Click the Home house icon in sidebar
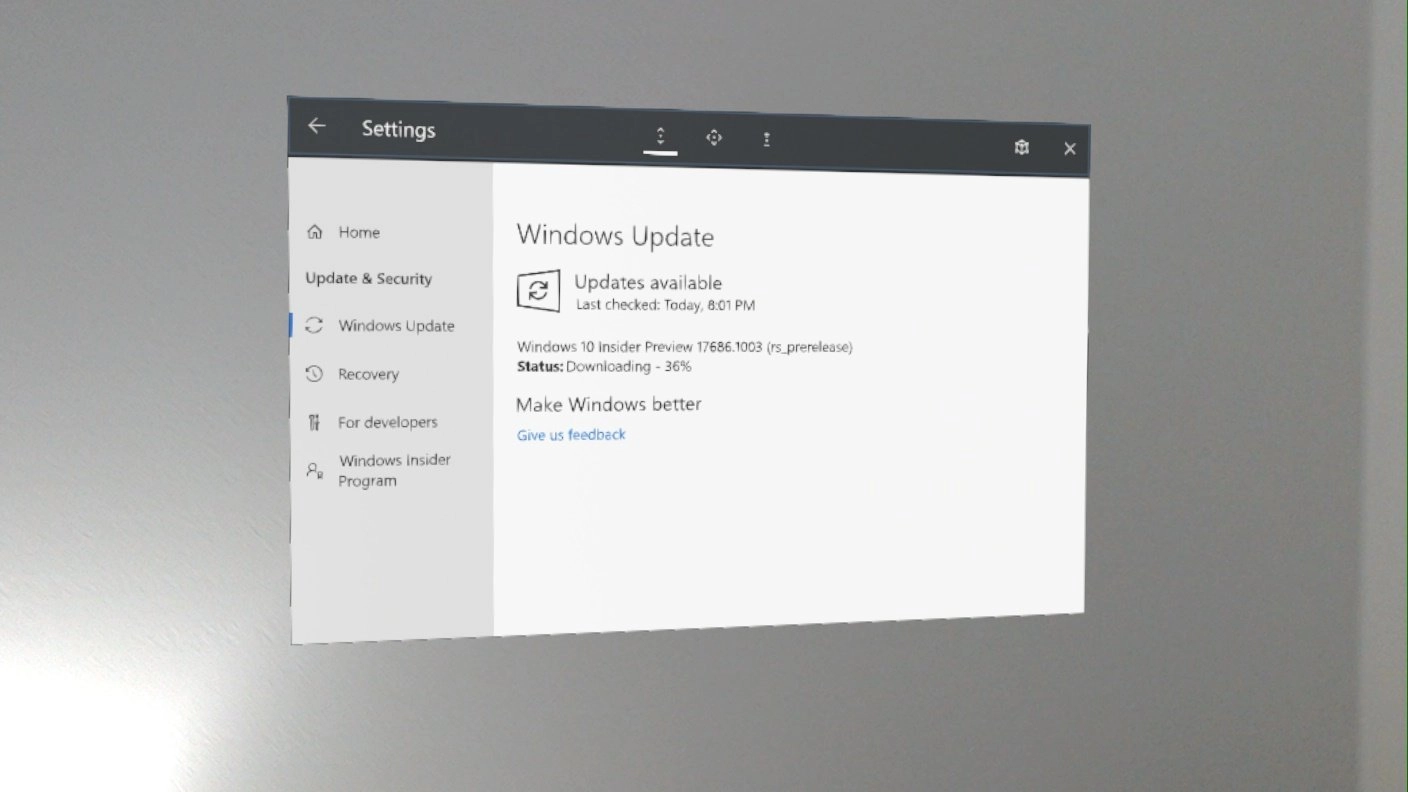 (x=315, y=232)
